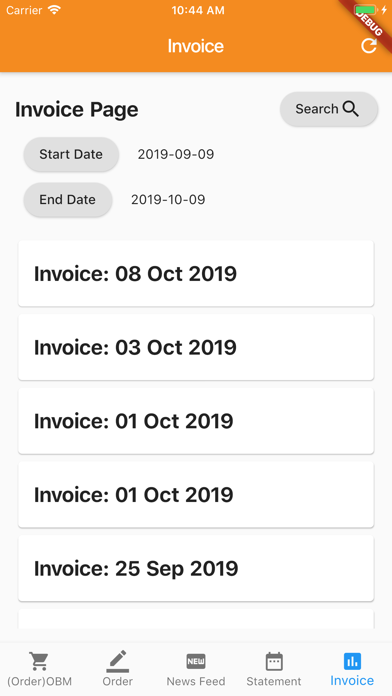Select the Invoice chart icon
Screen dimensions: 392x696
[x=352, y=661]
